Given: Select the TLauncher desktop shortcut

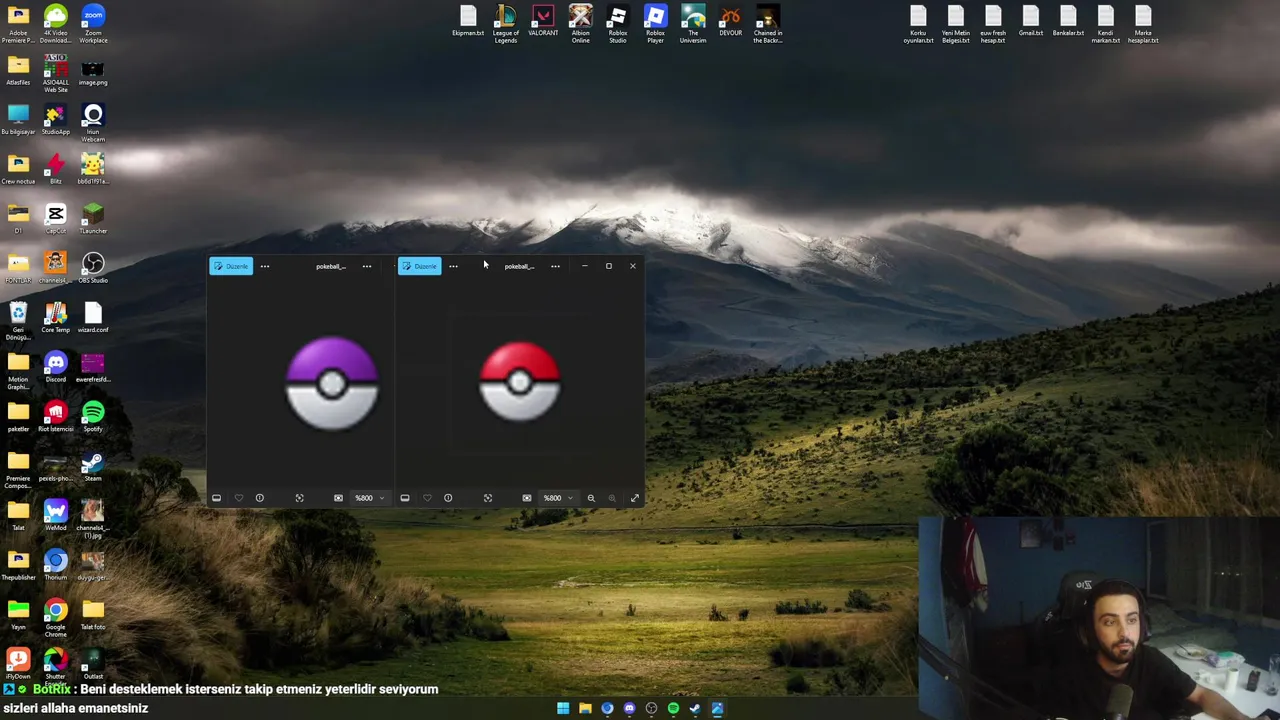Looking at the screenshot, I should pos(93,218).
